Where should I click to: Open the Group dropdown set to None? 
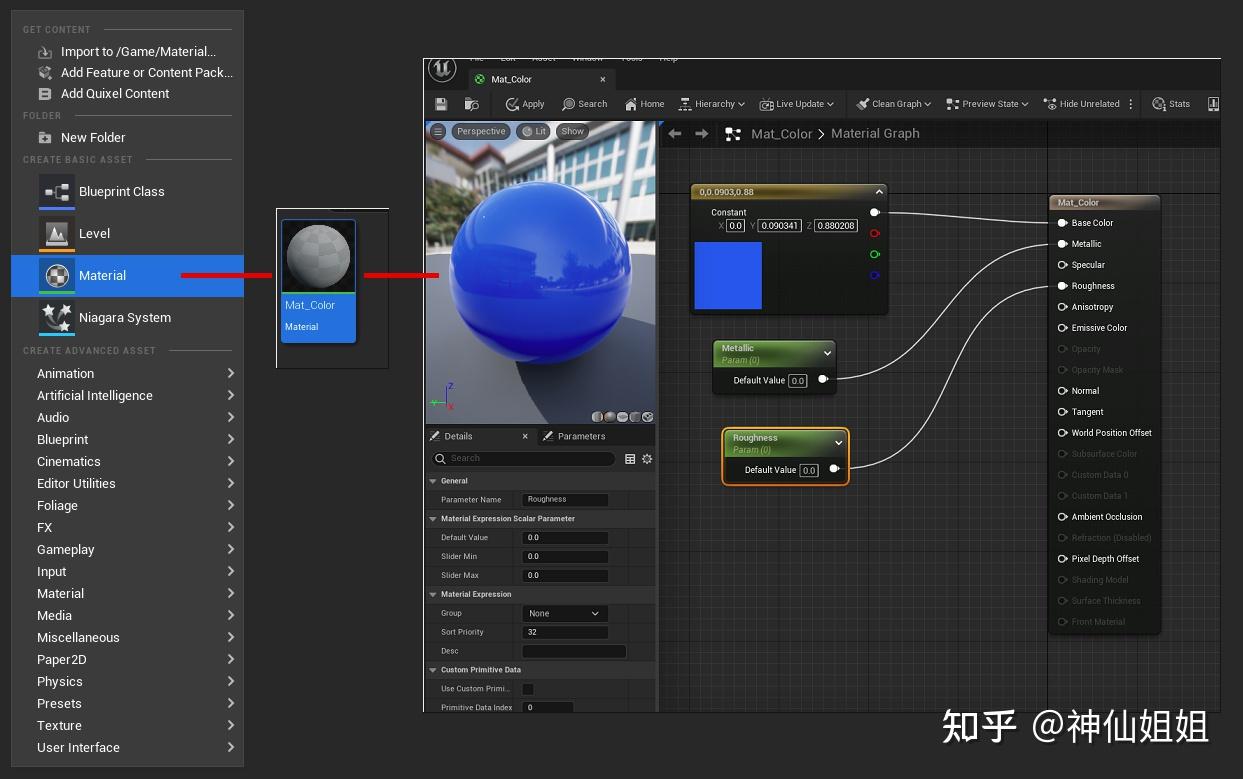coord(564,613)
